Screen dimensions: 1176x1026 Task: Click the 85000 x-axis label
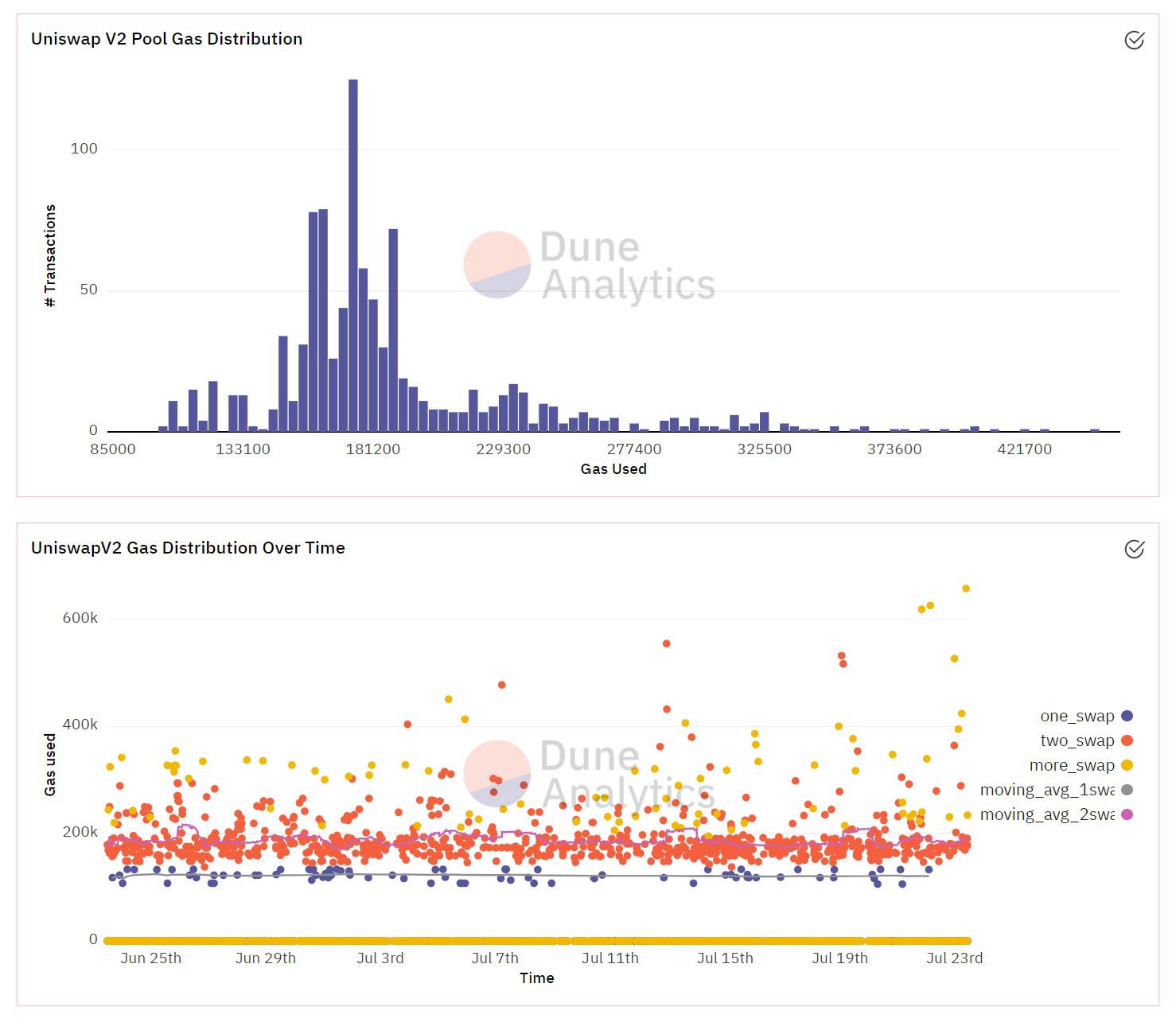(x=113, y=449)
